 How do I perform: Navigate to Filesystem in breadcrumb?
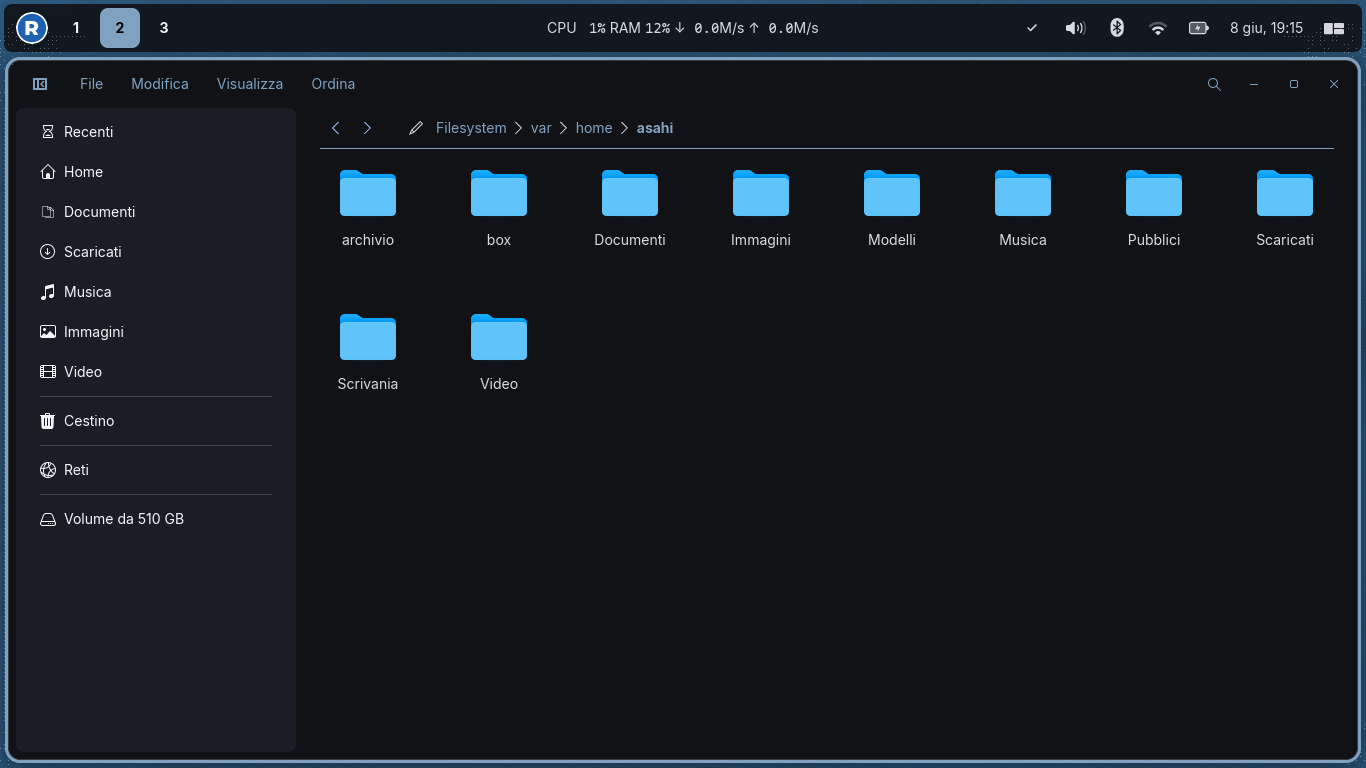tap(471, 128)
